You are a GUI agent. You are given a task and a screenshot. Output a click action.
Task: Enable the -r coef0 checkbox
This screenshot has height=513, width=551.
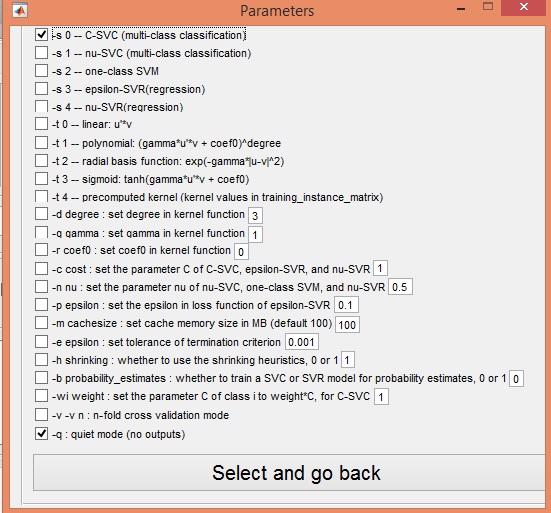(41, 250)
